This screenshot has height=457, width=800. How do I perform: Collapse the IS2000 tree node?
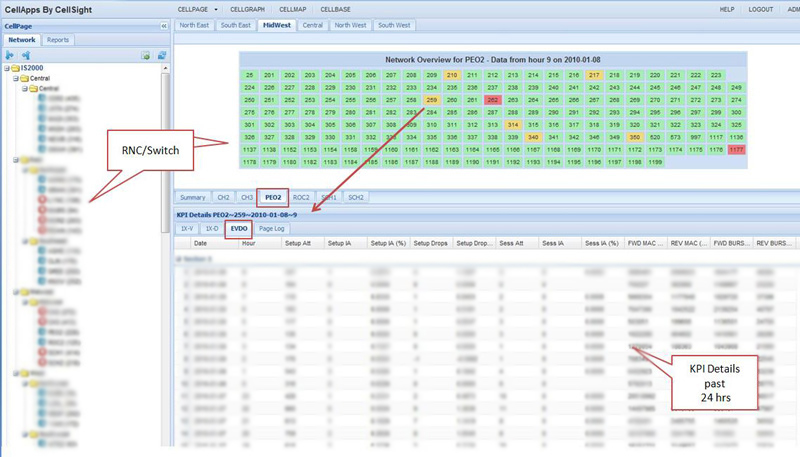point(5,68)
